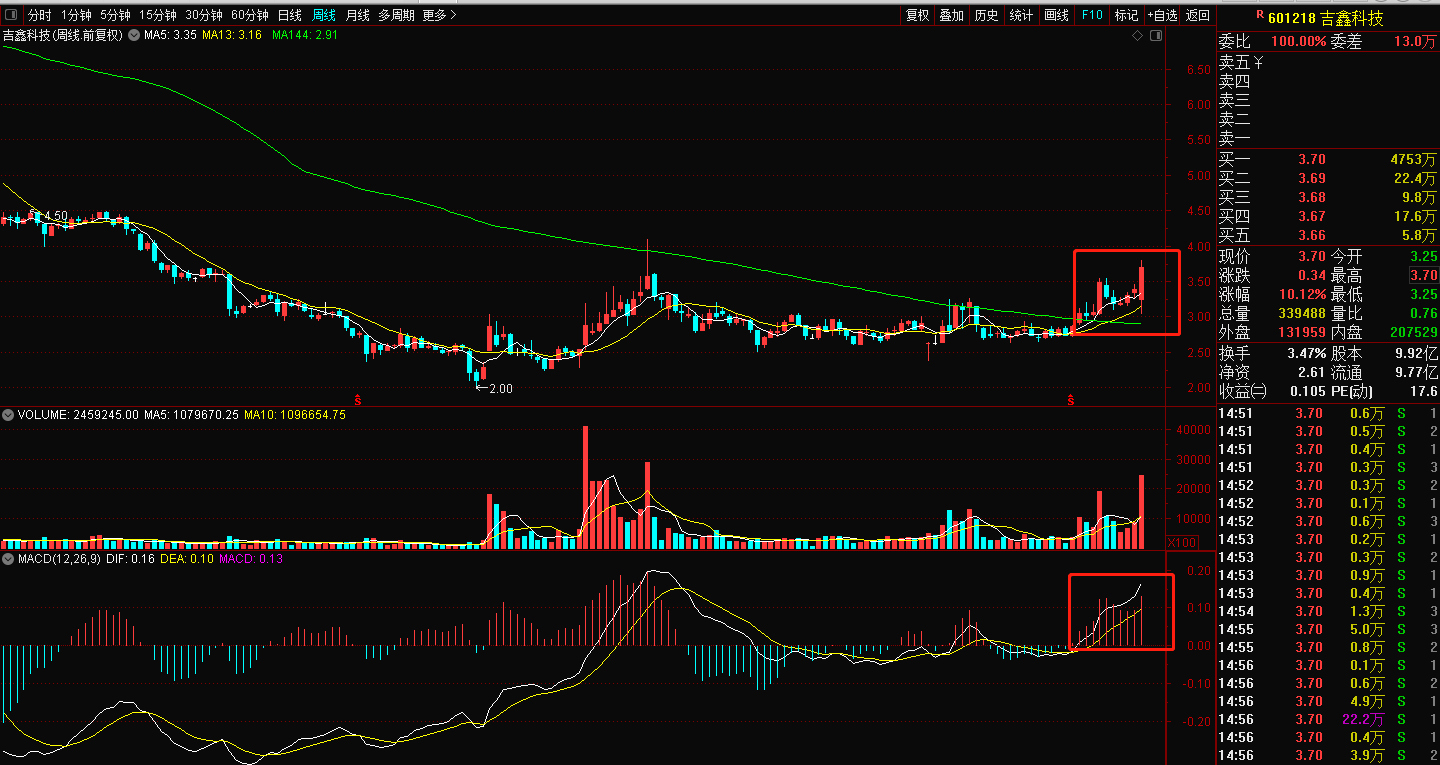Click the 换手 3.47% value

point(1307,354)
